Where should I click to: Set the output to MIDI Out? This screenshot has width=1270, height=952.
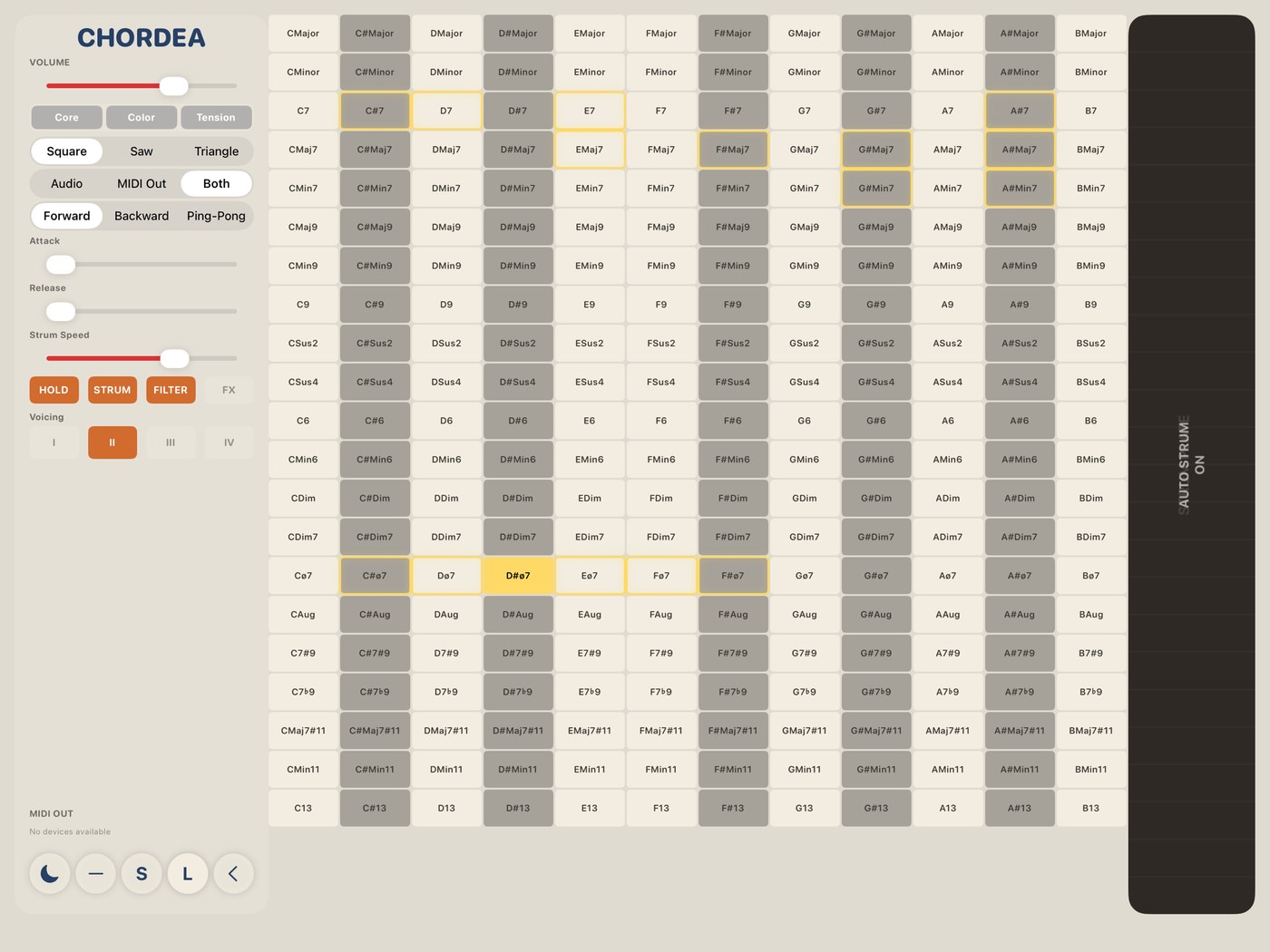[142, 184]
